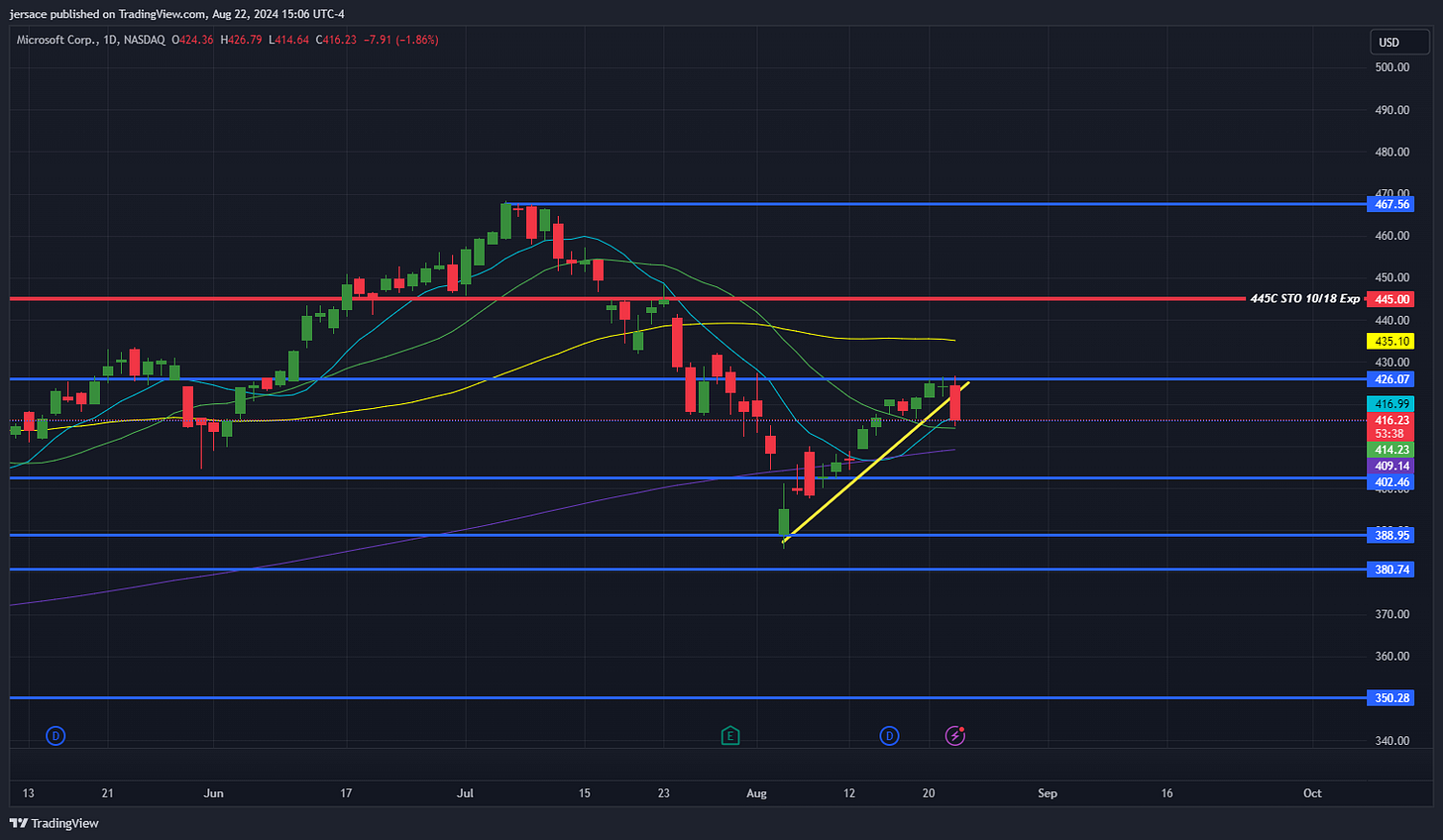
Task: Select the 350.28 support level label
Action: point(1391,698)
